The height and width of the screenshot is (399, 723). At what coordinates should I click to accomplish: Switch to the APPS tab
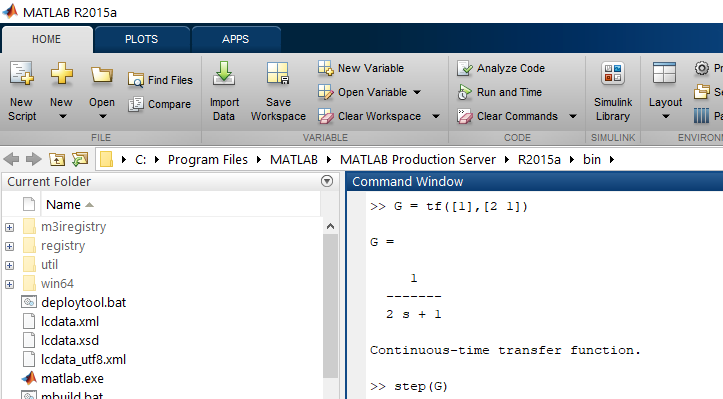click(x=235, y=39)
